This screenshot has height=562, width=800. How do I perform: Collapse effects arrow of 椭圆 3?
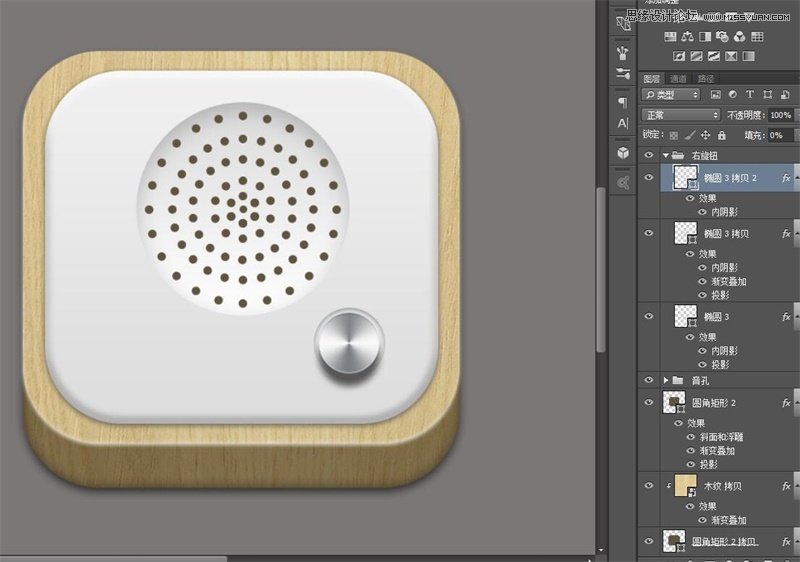(x=795, y=317)
